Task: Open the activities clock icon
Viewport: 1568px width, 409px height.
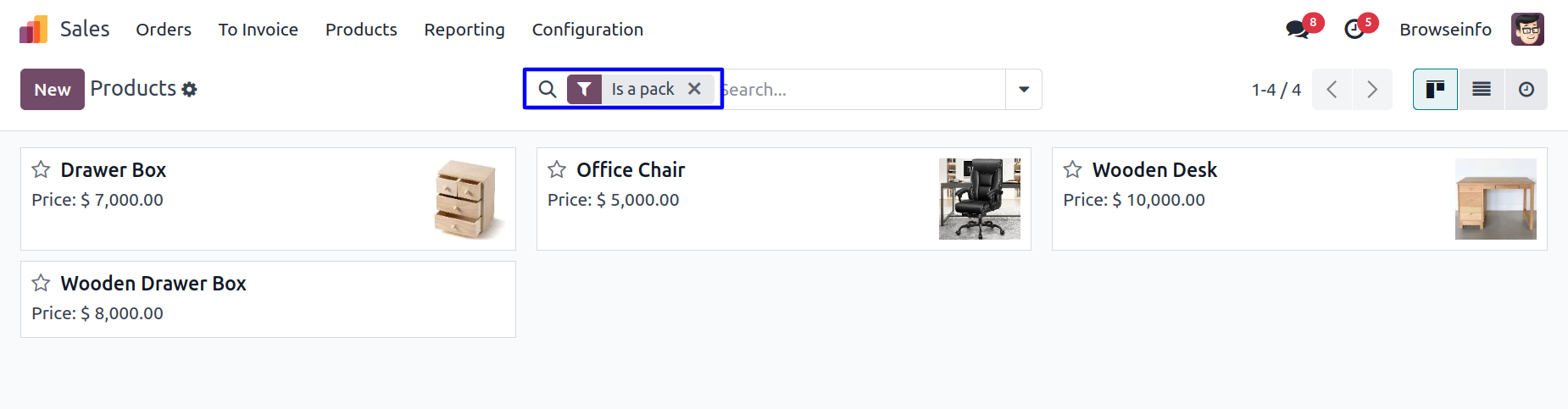Action: 1354,30
